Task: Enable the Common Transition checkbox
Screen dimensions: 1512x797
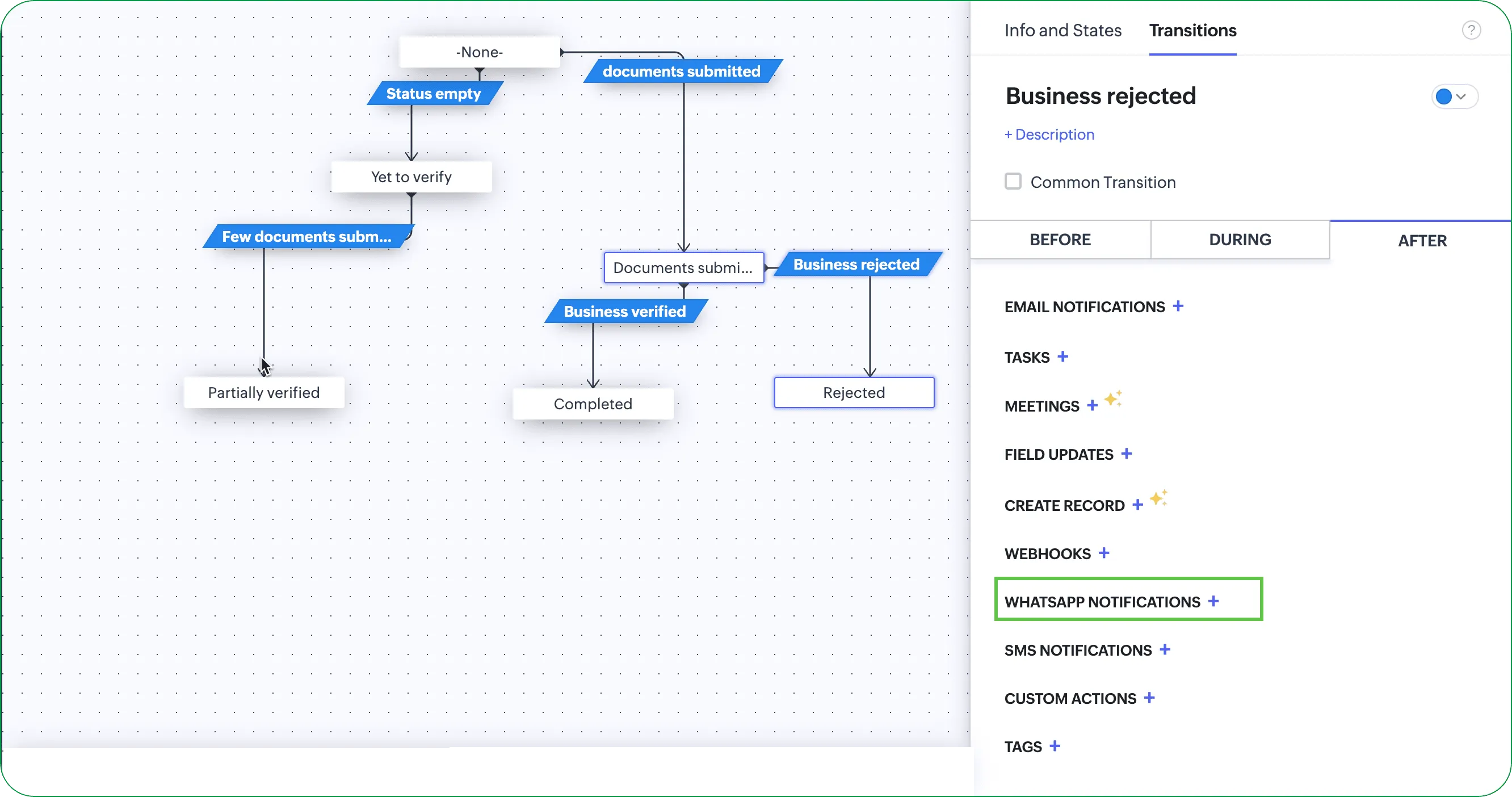Action: coord(1013,181)
